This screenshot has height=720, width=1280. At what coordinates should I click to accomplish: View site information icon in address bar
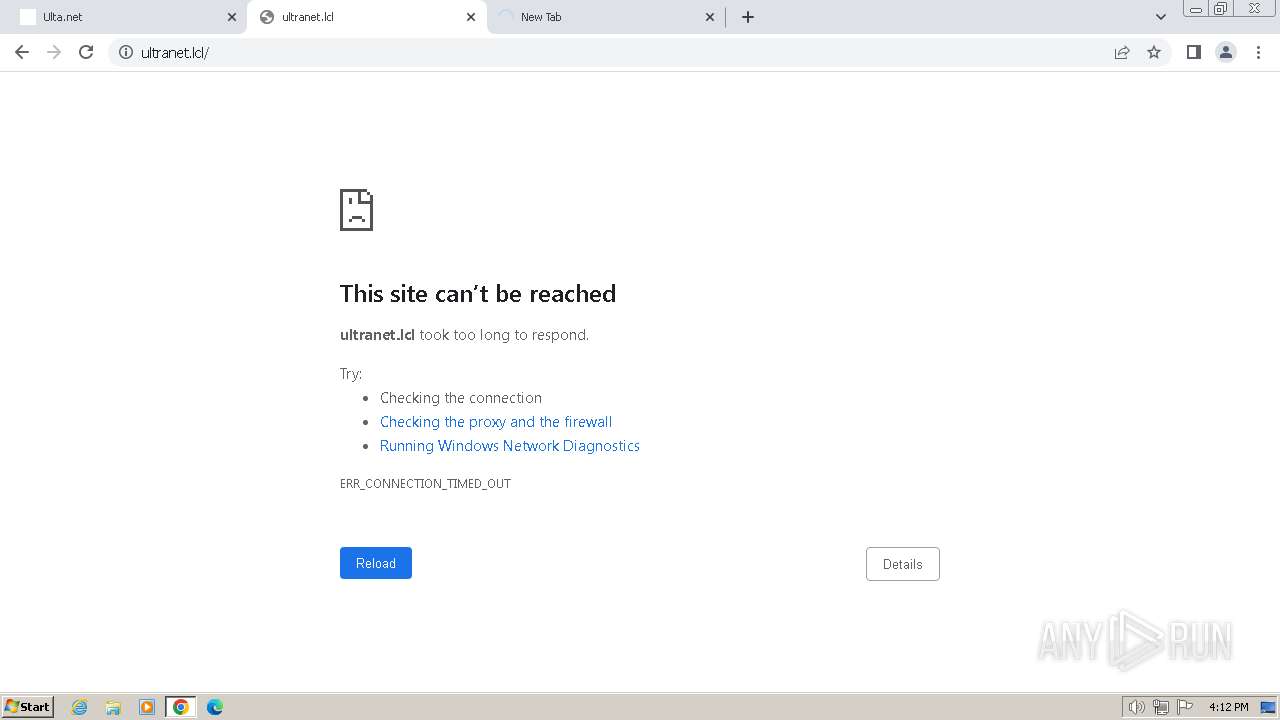click(126, 52)
